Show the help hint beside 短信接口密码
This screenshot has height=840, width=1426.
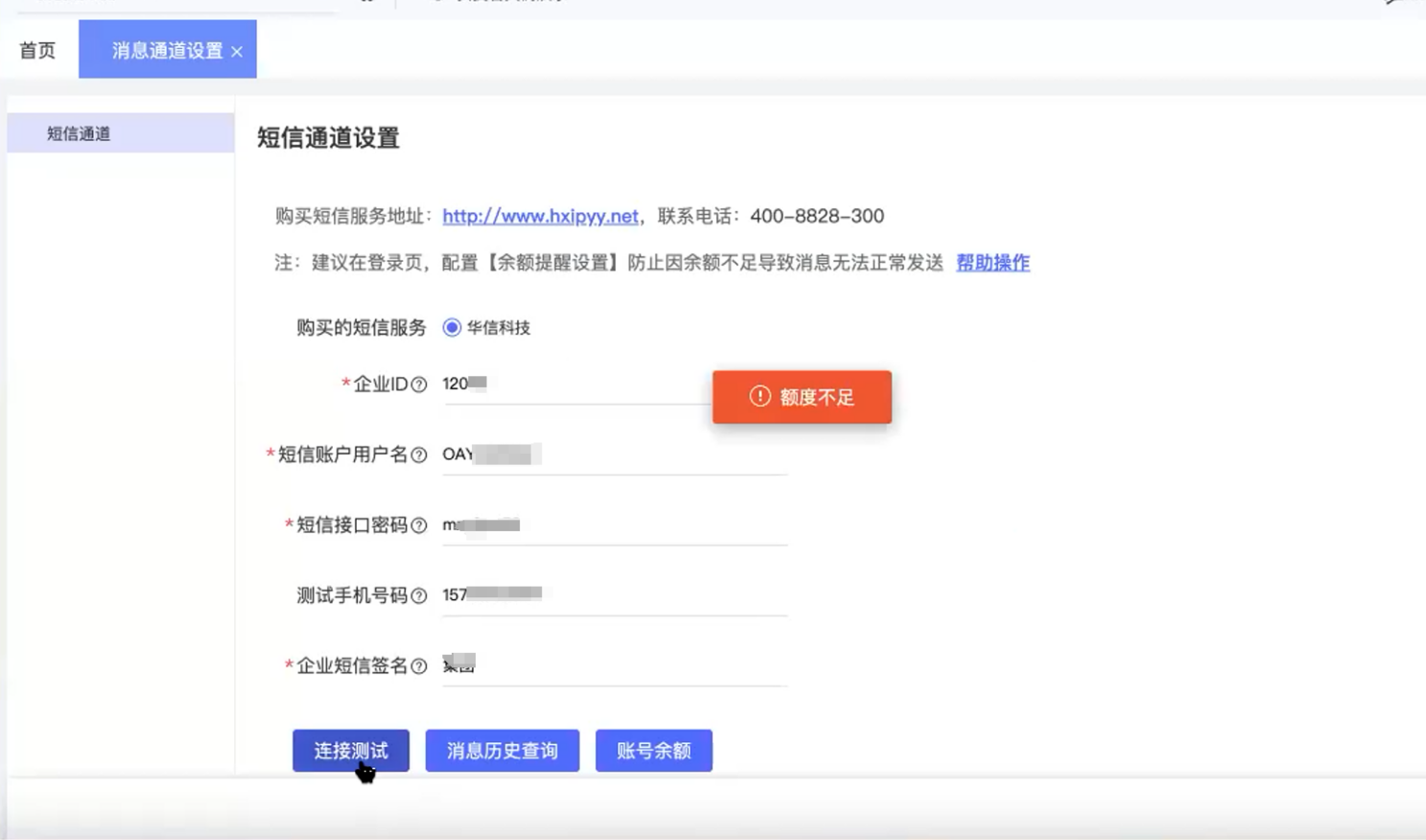pyautogui.click(x=419, y=525)
